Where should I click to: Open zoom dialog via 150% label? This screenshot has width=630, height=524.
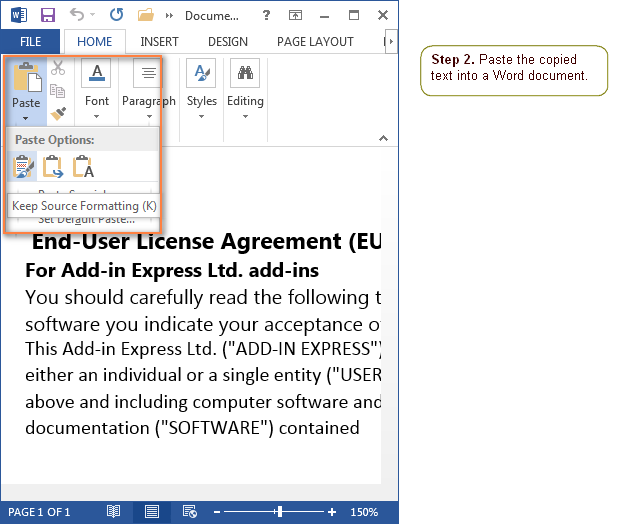(364, 512)
